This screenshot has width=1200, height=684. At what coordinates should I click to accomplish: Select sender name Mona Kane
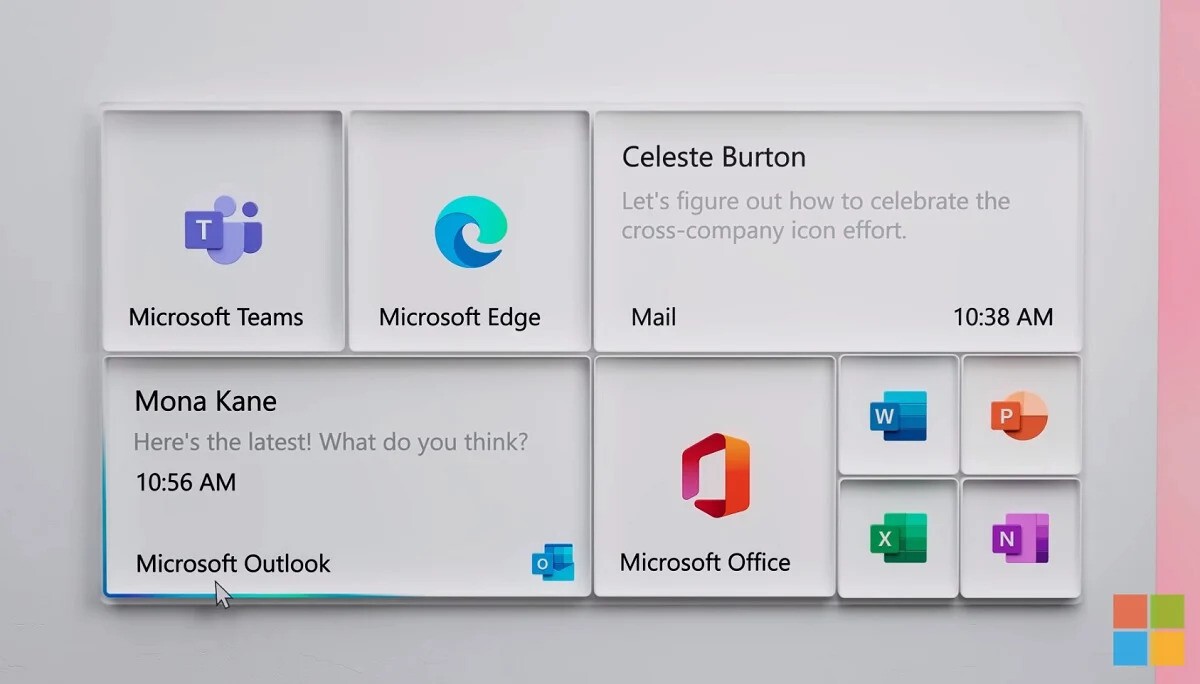pyautogui.click(x=206, y=402)
